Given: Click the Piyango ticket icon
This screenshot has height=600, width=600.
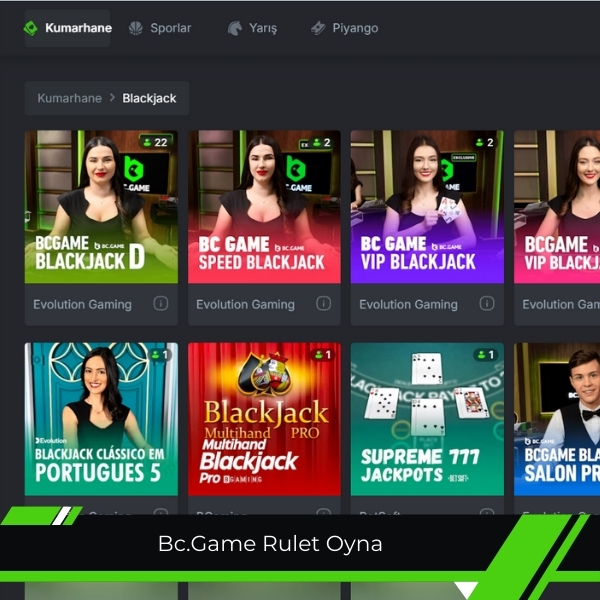Looking at the screenshot, I should (x=318, y=28).
